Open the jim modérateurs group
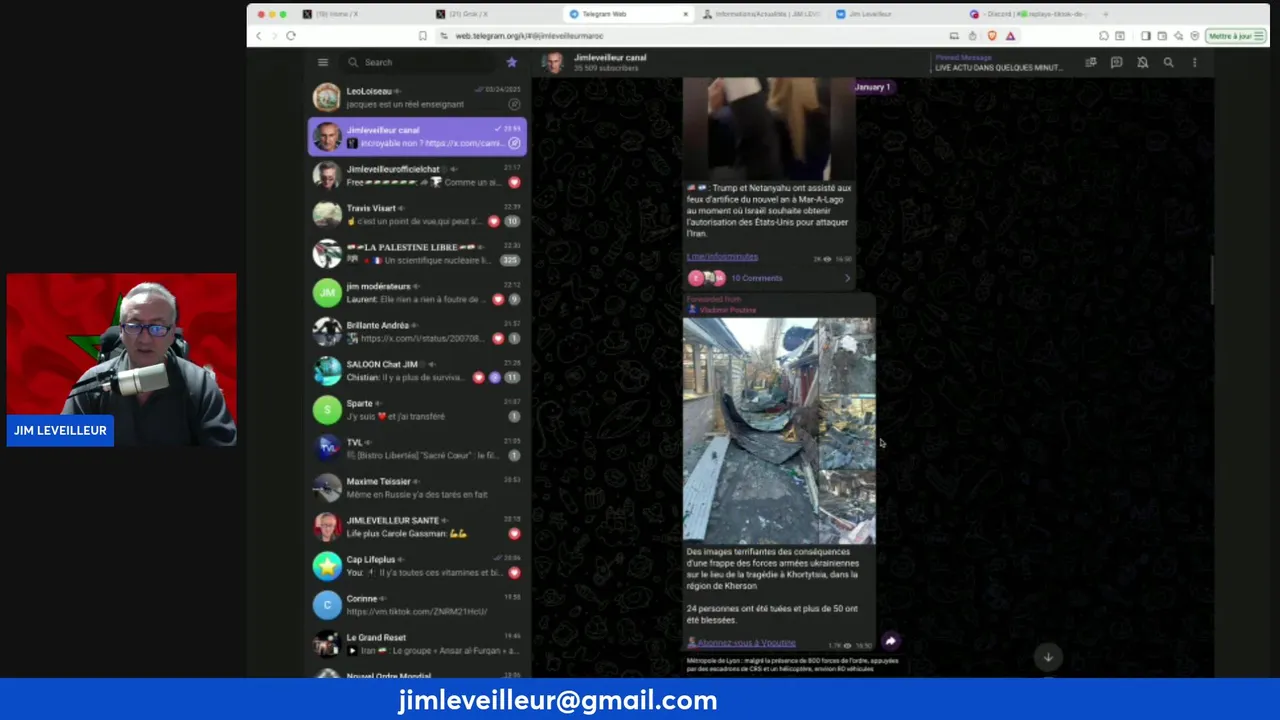 click(x=417, y=292)
